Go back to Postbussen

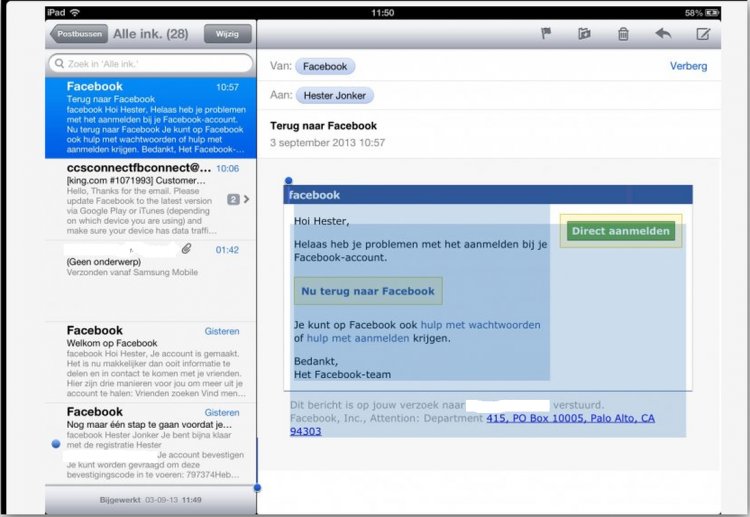click(x=79, y=34)
